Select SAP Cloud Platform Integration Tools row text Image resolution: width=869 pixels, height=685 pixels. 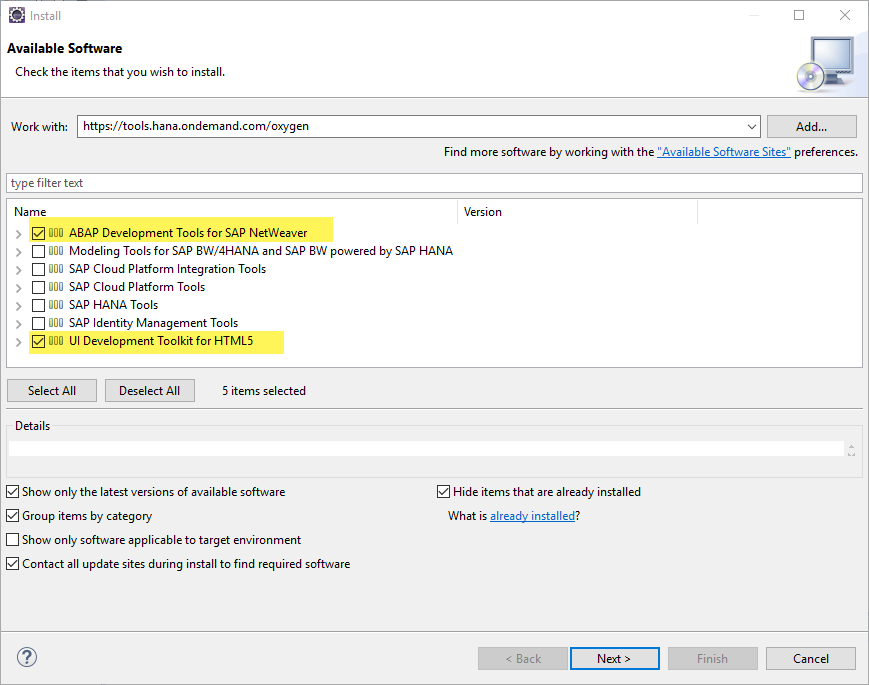click(x=167, y=269)
